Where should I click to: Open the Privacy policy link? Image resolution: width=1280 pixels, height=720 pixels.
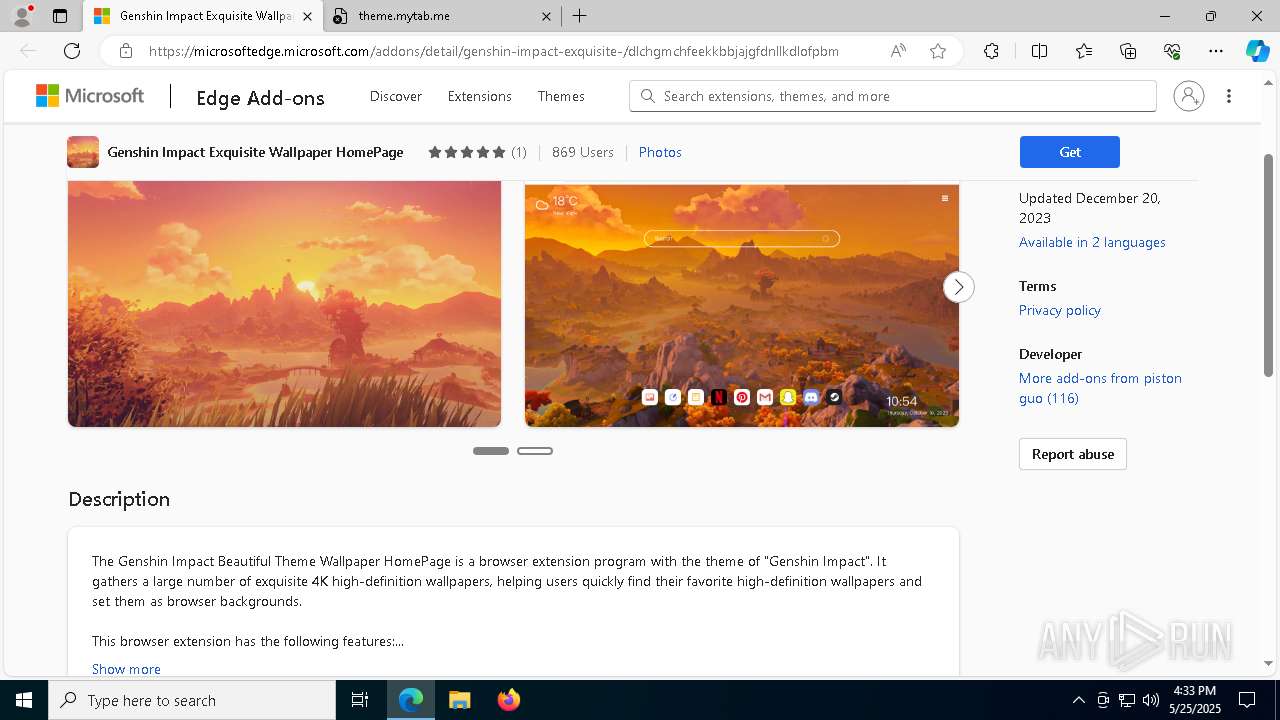click(1060, 310)
